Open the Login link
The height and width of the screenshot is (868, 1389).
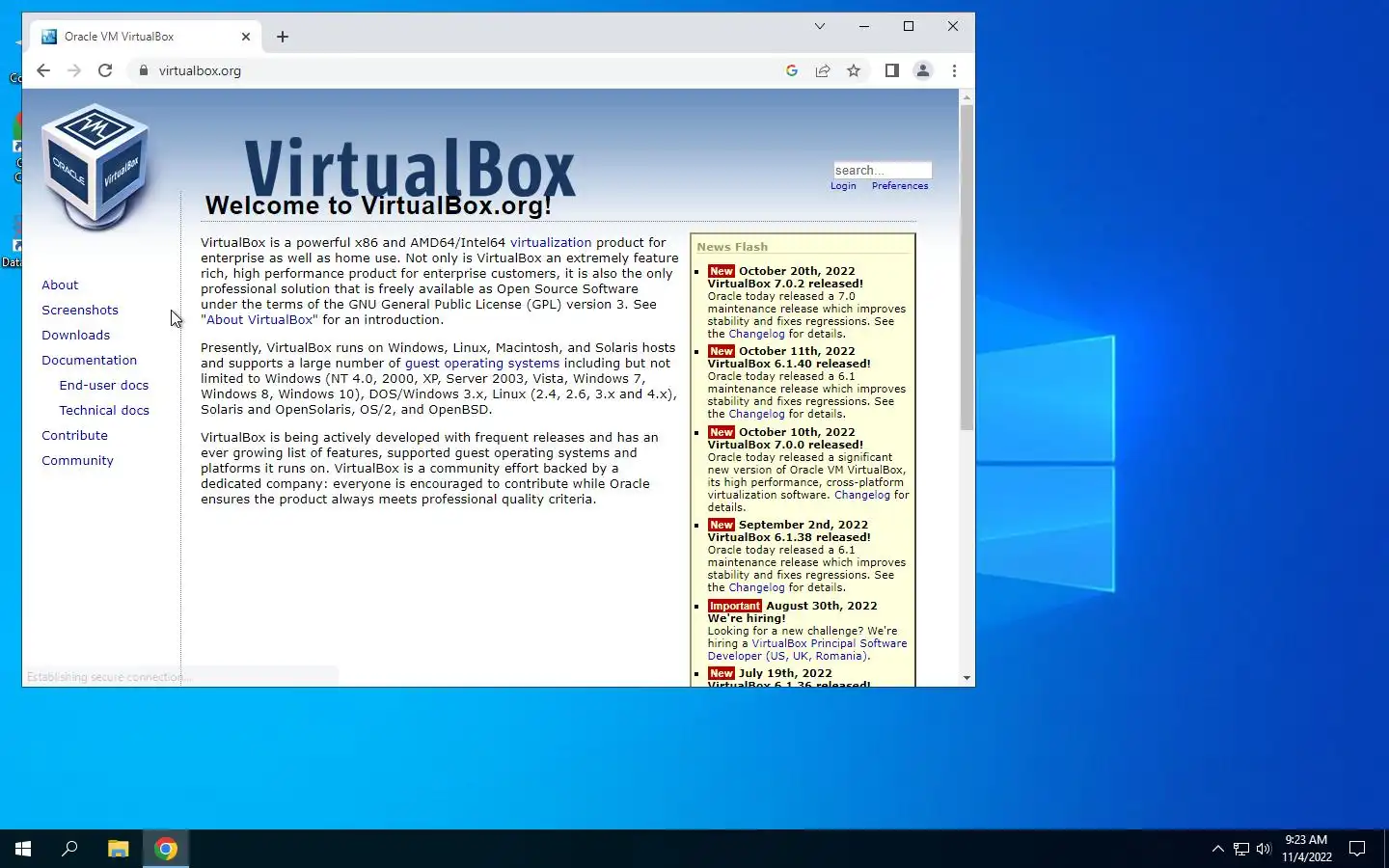coord(843,186)
